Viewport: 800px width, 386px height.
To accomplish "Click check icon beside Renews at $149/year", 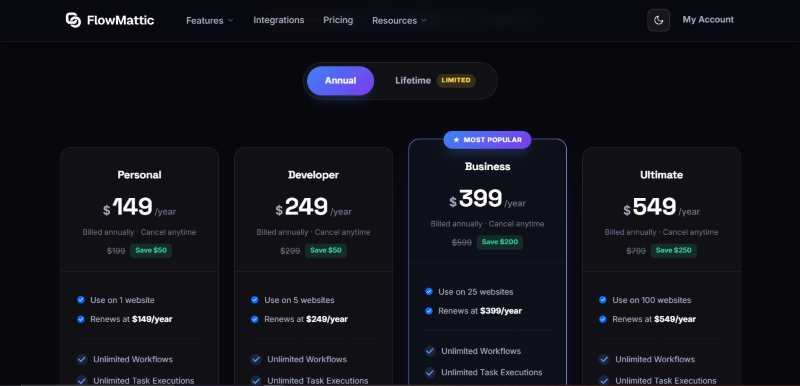I will [81, 319].
